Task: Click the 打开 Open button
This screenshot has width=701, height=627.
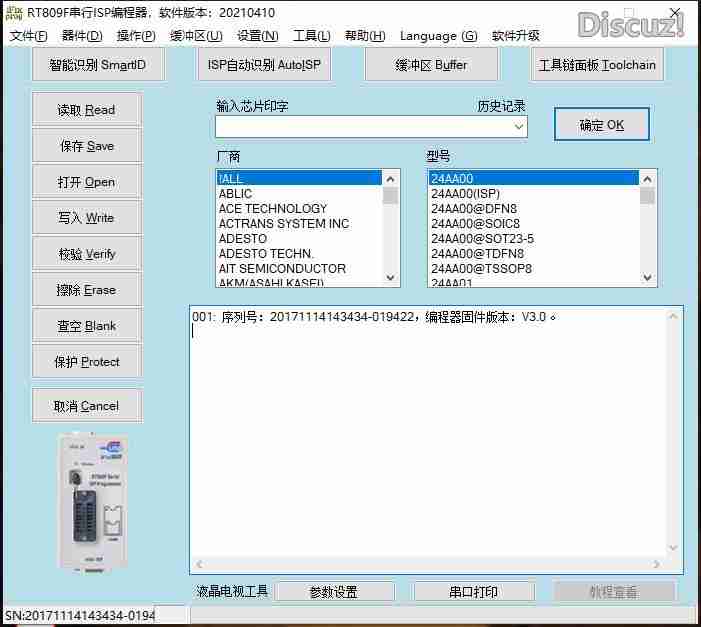Action: (x=87, y=182)
